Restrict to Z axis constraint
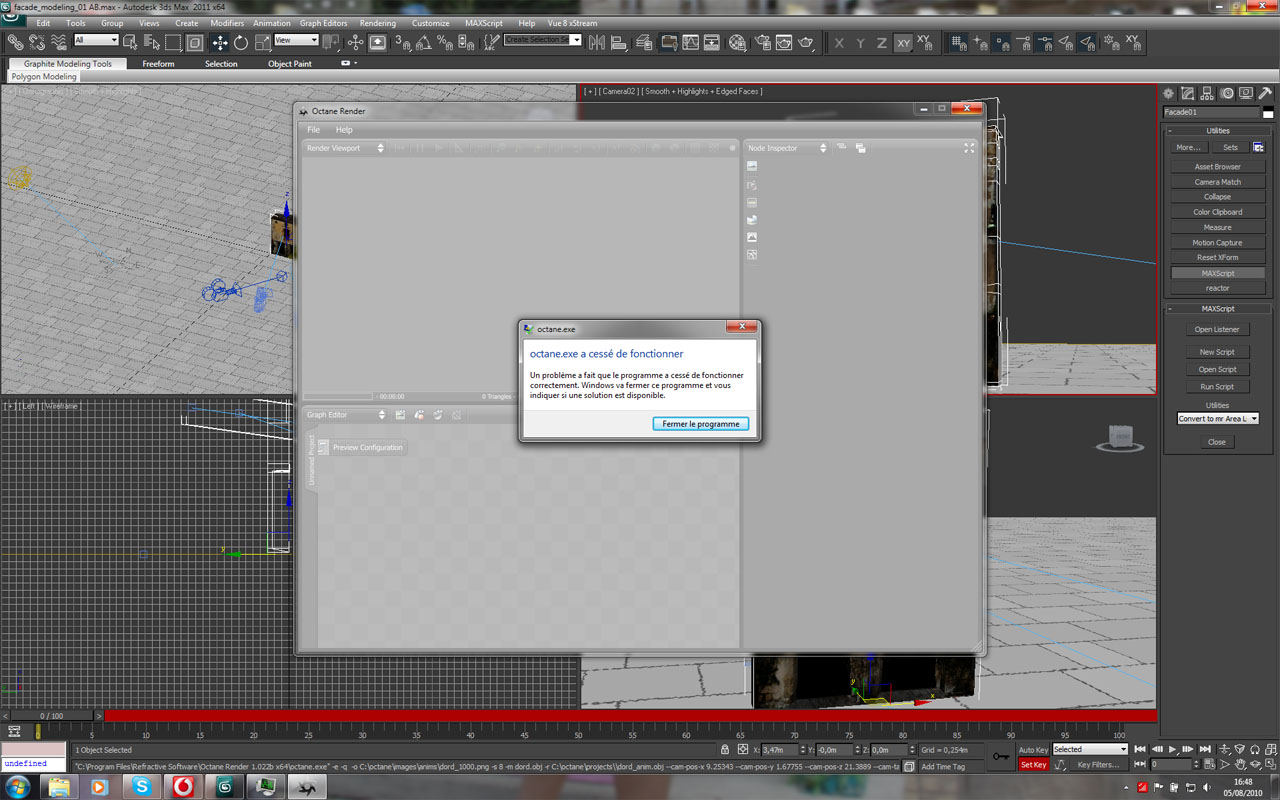 [x=881, y=43]
